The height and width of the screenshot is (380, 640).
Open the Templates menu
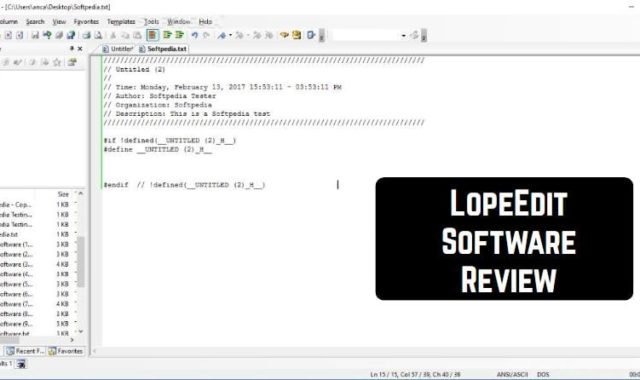pyautogui.click(x=121, y=22)
